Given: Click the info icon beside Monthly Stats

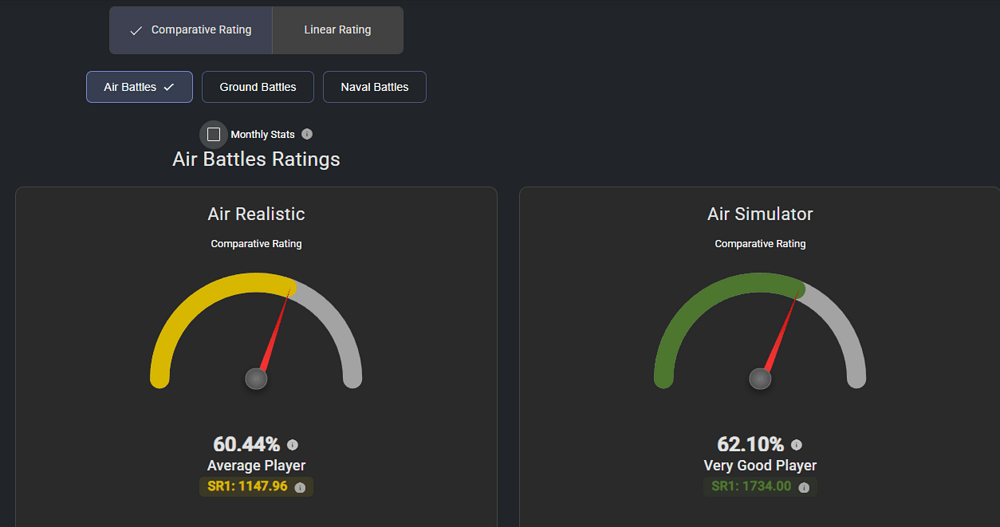Looking at the screenshot, I should point(307,134).
